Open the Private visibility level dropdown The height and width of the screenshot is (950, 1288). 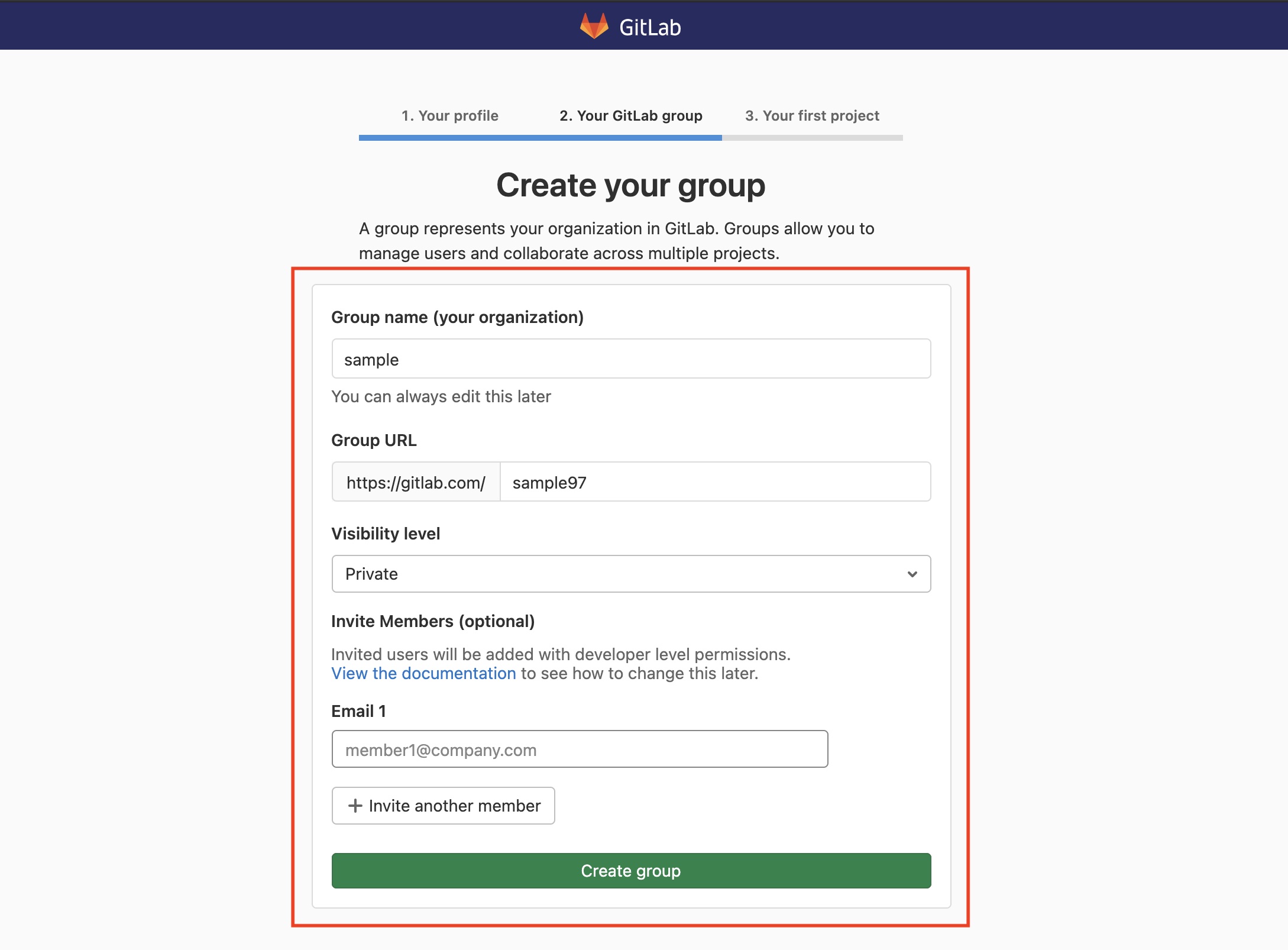pyautogui.click(x=631, y=574)
